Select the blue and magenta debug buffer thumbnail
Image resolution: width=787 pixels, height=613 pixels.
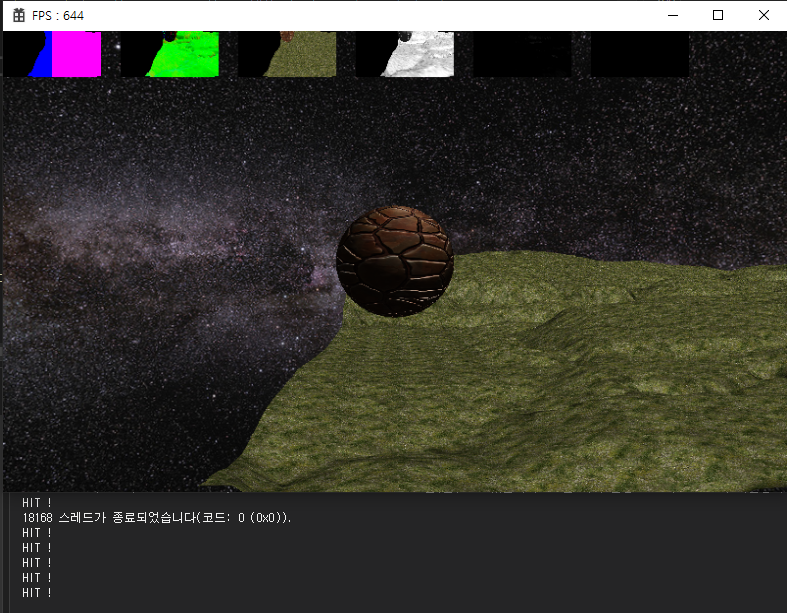(x=52, y=54)
